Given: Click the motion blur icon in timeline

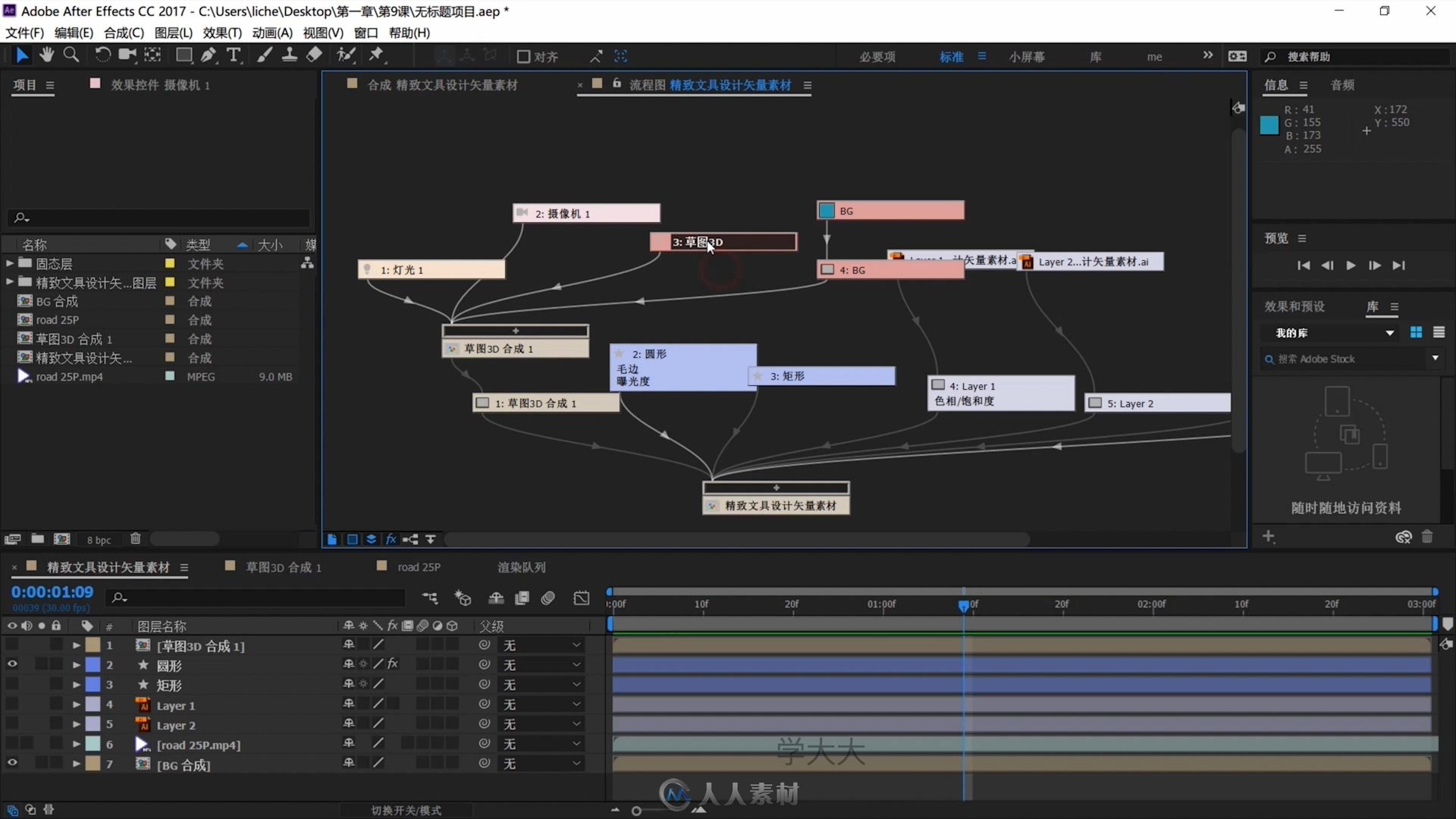Looking at the screenshot, I should tap(548, 598).
